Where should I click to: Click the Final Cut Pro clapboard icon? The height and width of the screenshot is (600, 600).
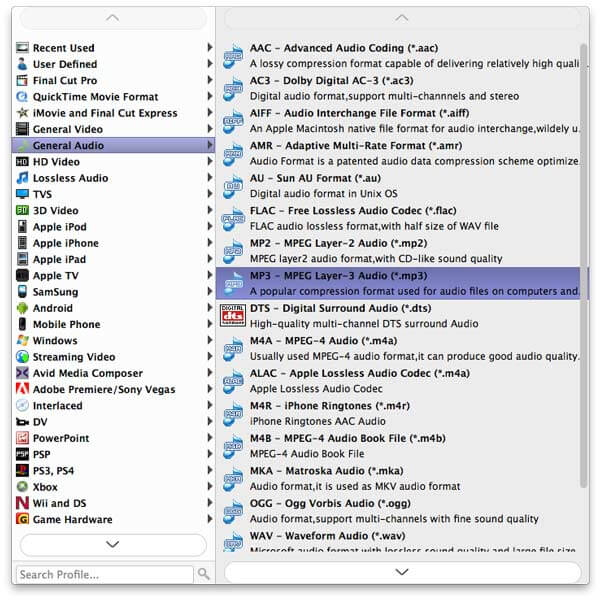point(22,80)
